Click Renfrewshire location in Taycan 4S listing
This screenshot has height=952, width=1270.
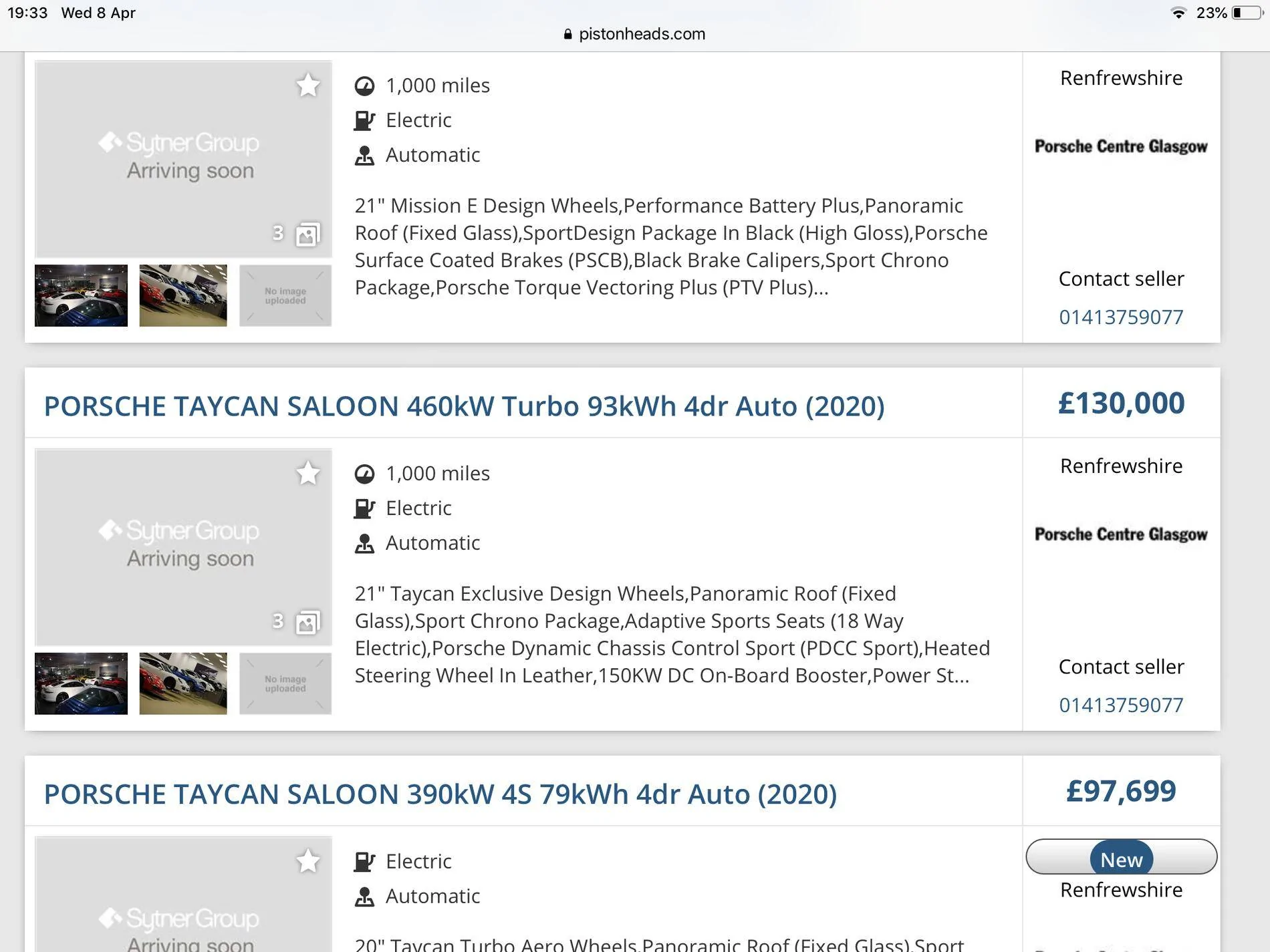coord(1121,890)
